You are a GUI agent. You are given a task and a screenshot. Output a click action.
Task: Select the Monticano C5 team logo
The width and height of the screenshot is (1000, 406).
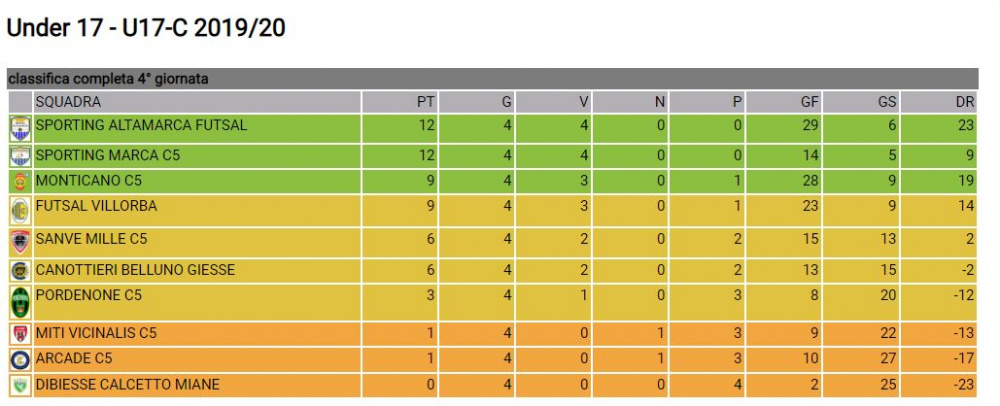20,182
